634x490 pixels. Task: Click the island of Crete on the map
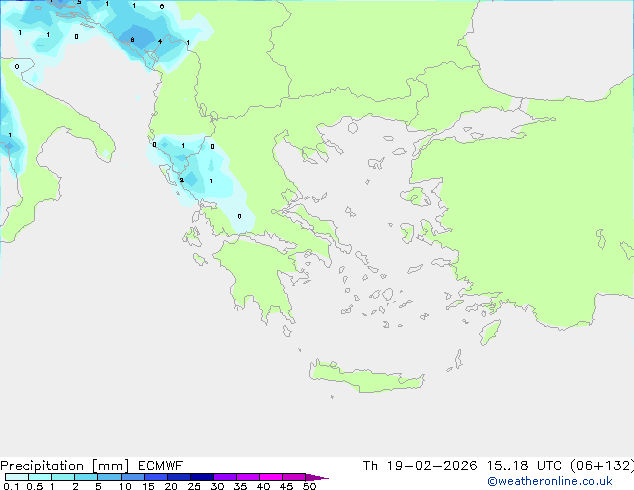pyautogui.click(x=366, y=376)
